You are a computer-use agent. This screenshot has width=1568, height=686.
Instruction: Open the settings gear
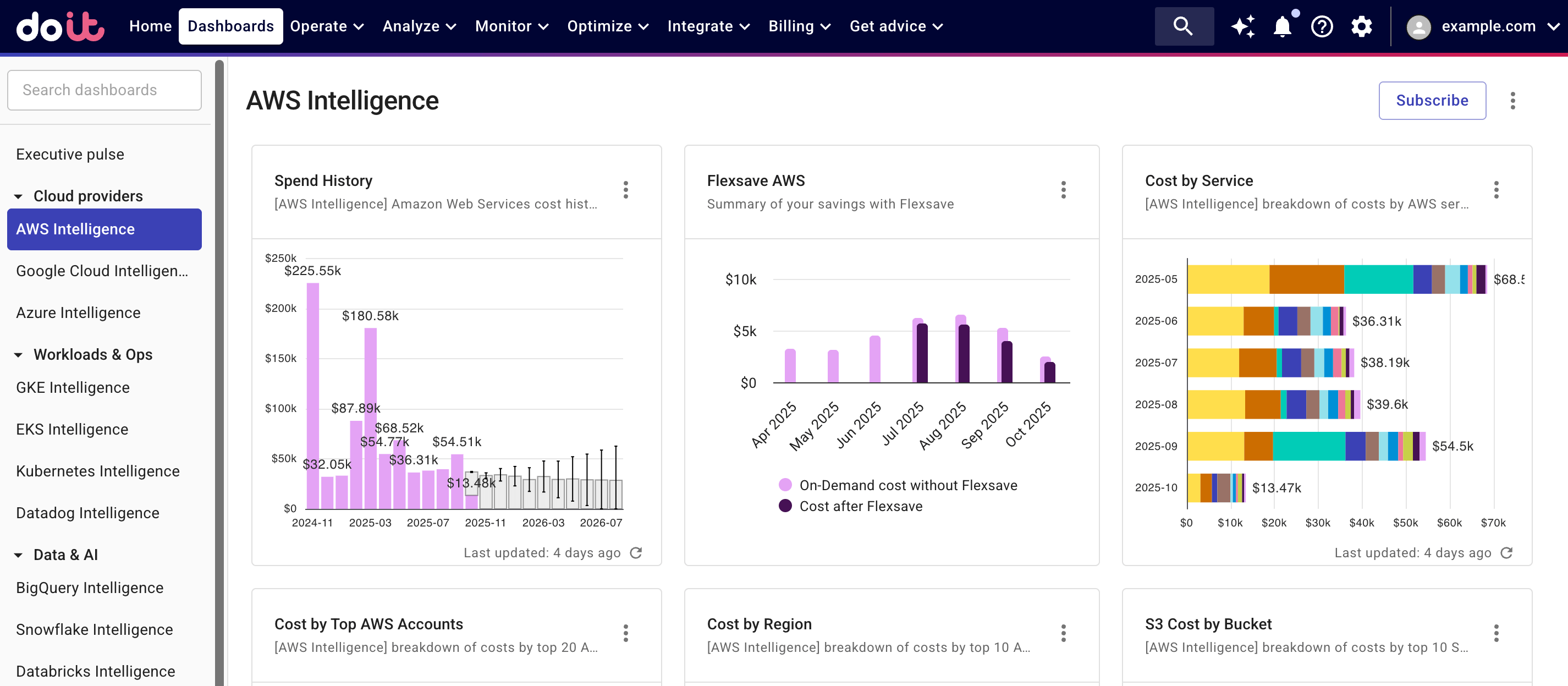coord(1361,26)
